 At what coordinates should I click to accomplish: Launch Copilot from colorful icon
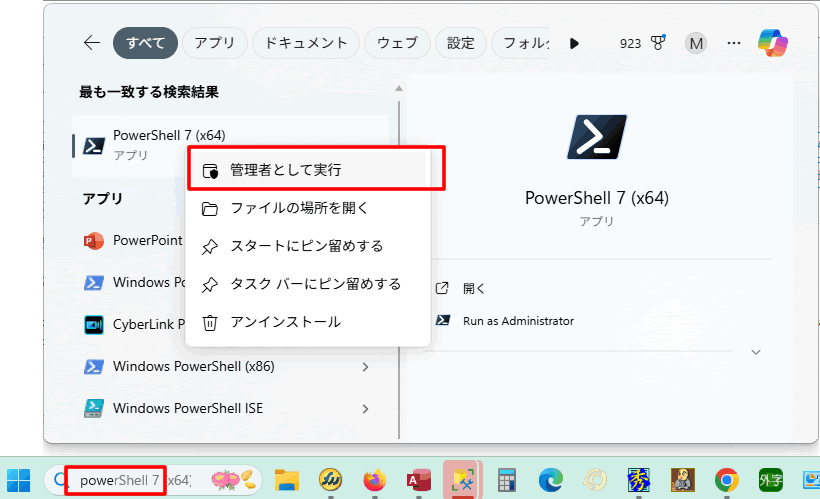(773, 43)
